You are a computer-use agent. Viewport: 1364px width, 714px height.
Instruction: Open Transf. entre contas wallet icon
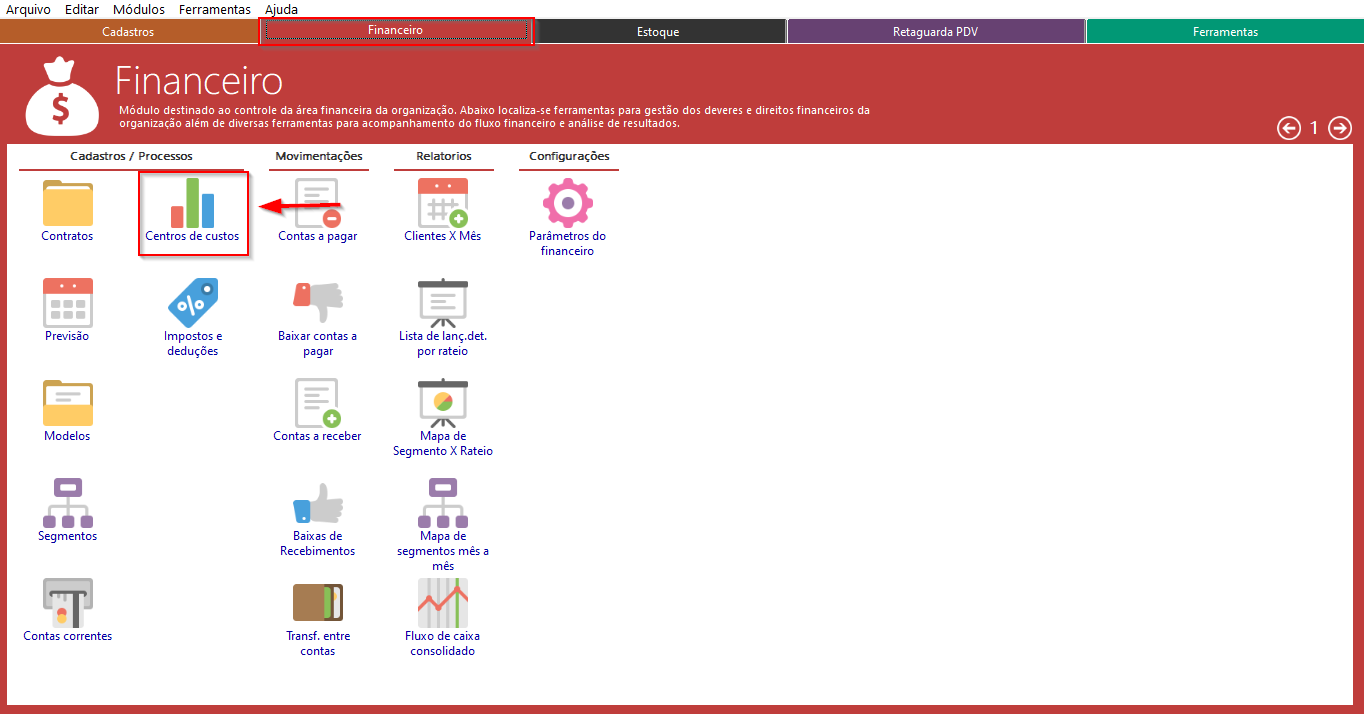(317, 603)
